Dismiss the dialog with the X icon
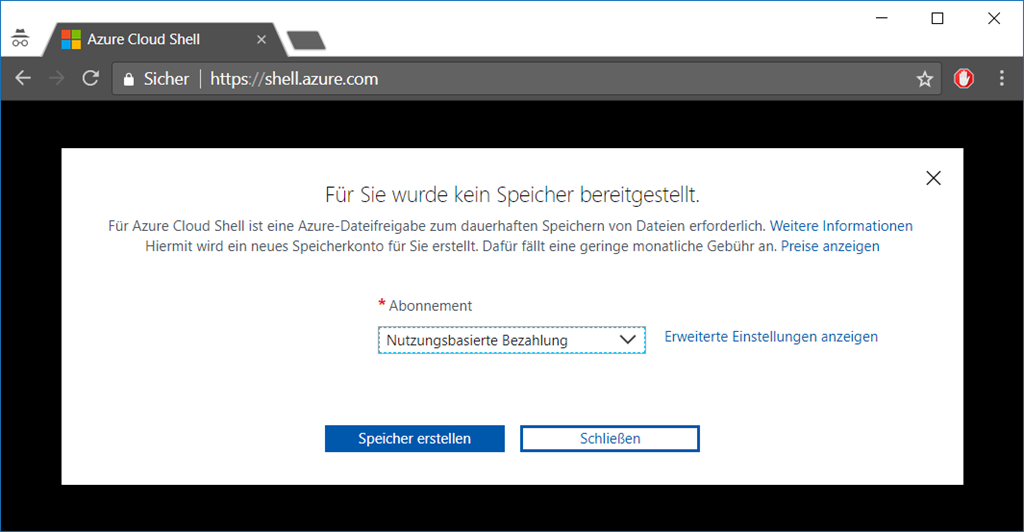The height and width of the screenshot is (532, 1024). [x=933, y=178]
